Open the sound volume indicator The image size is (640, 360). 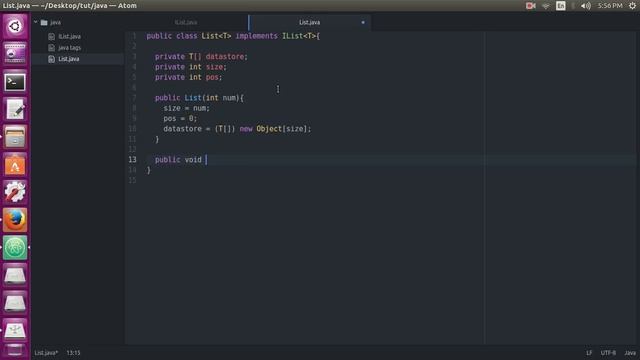click(586, 6)
